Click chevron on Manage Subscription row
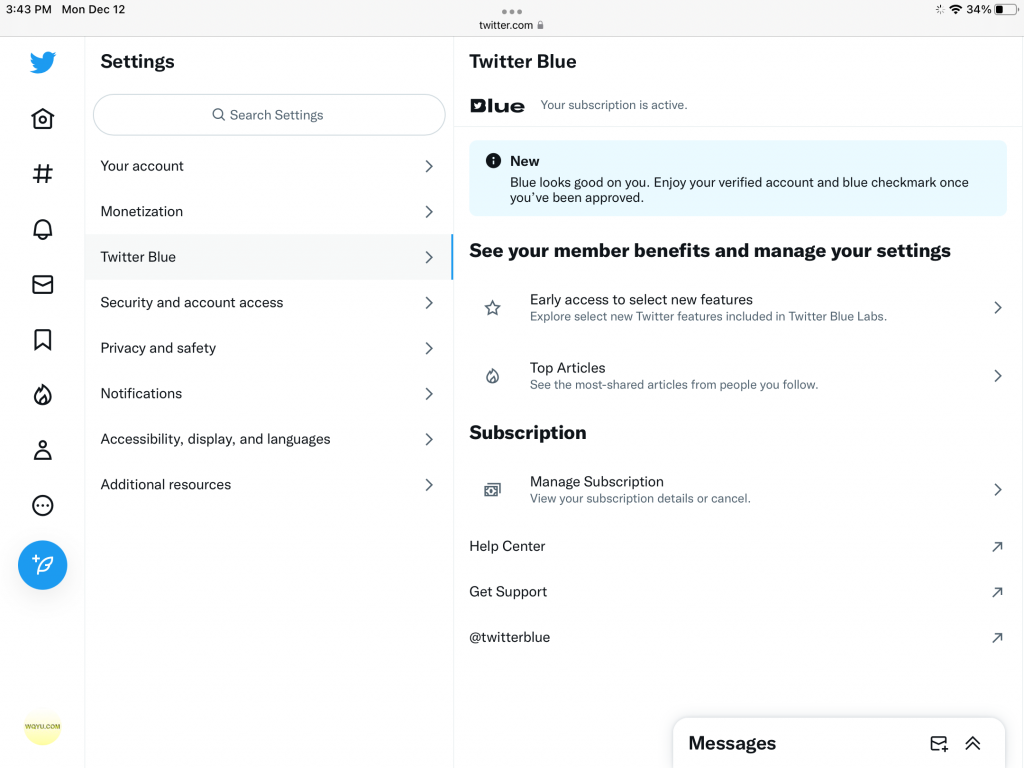The image size is (1024, 768). 998,490
